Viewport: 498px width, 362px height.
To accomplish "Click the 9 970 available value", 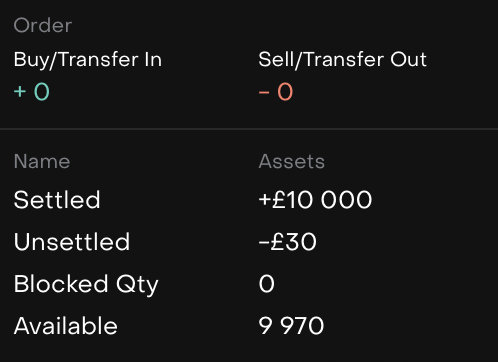I will pos(291,326).
